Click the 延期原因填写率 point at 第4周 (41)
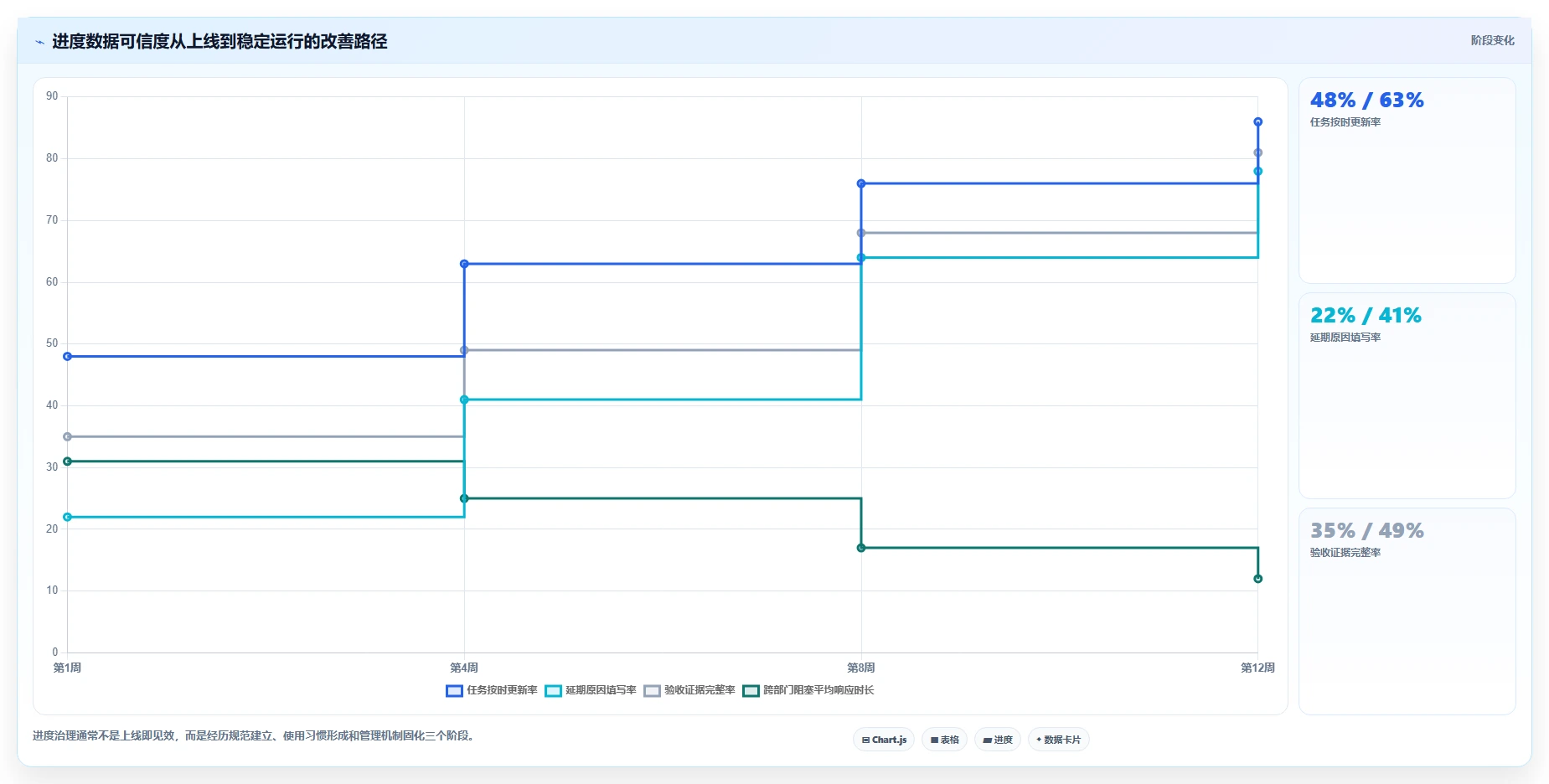The width and height of the screenshot is (1549, 784). click(464, 400)
